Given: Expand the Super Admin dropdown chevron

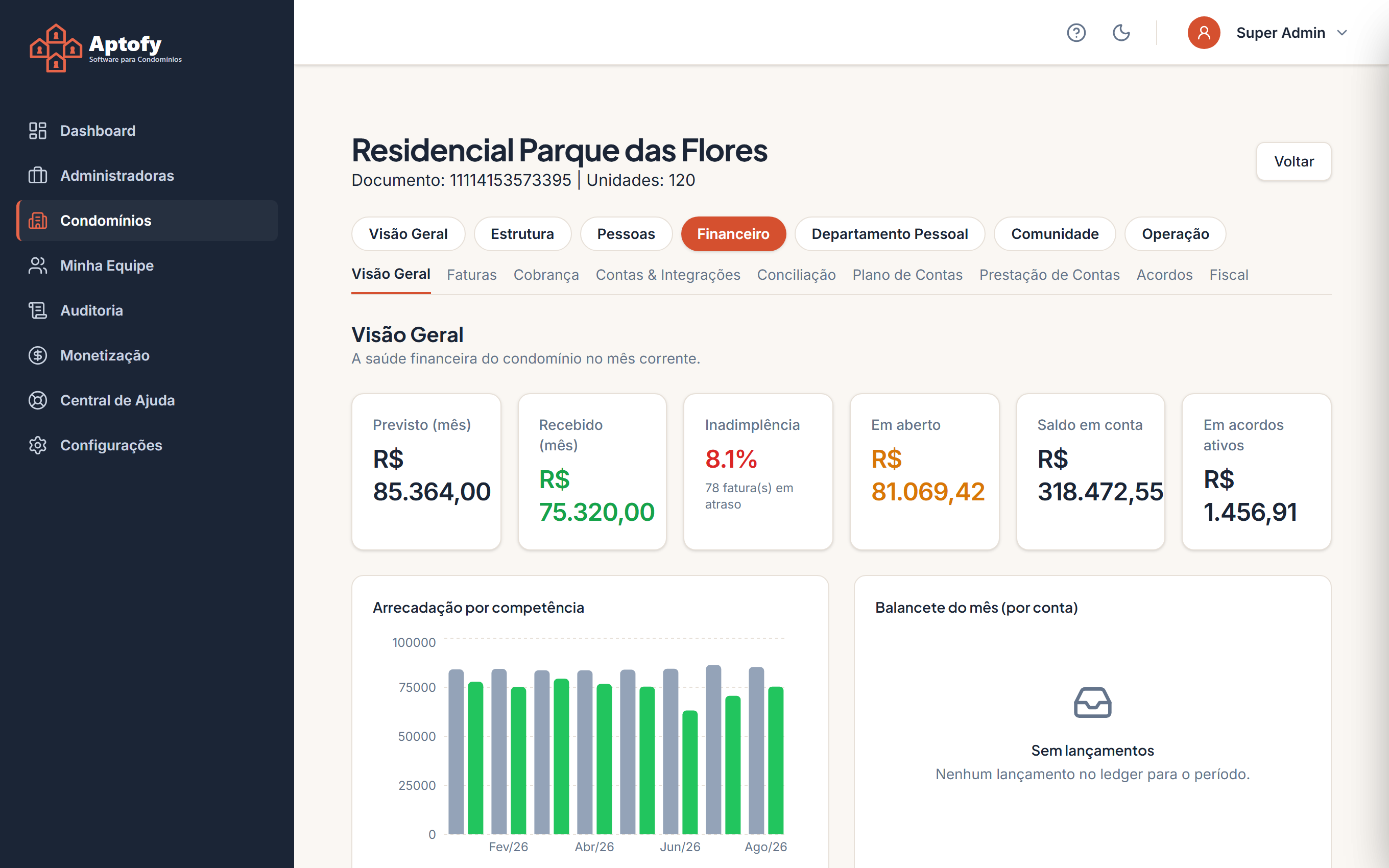Looking at the screenshot, I should (x=1342, y=33).
